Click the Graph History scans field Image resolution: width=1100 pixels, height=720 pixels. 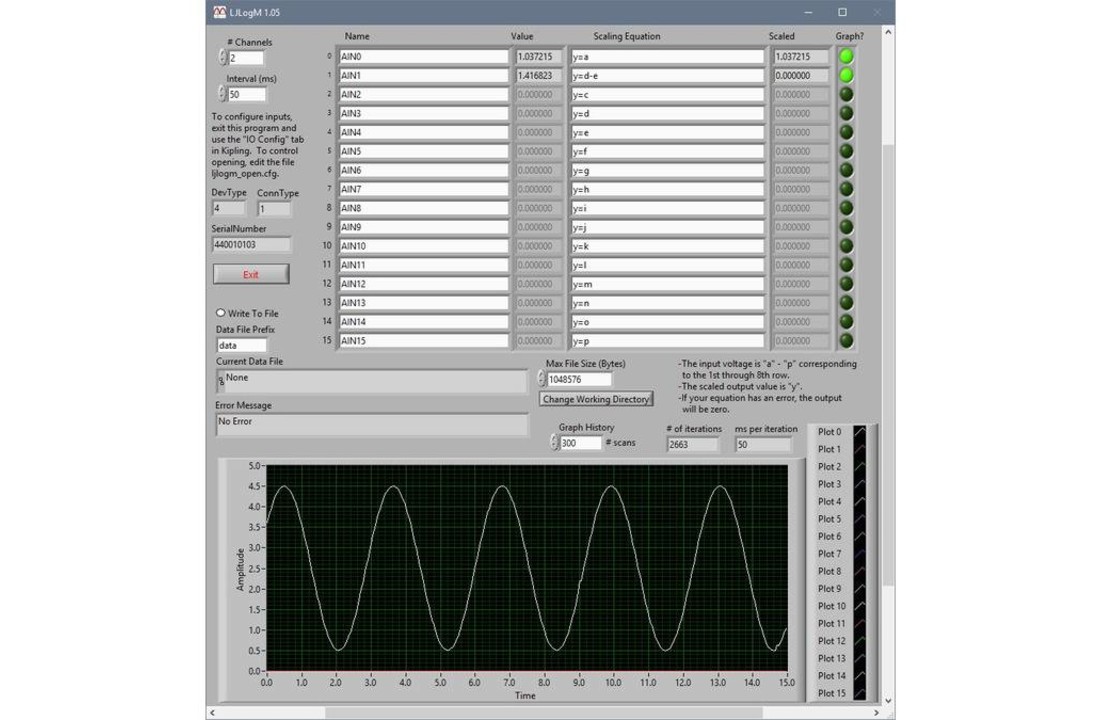pyautogui.click(x=581, y=443)
